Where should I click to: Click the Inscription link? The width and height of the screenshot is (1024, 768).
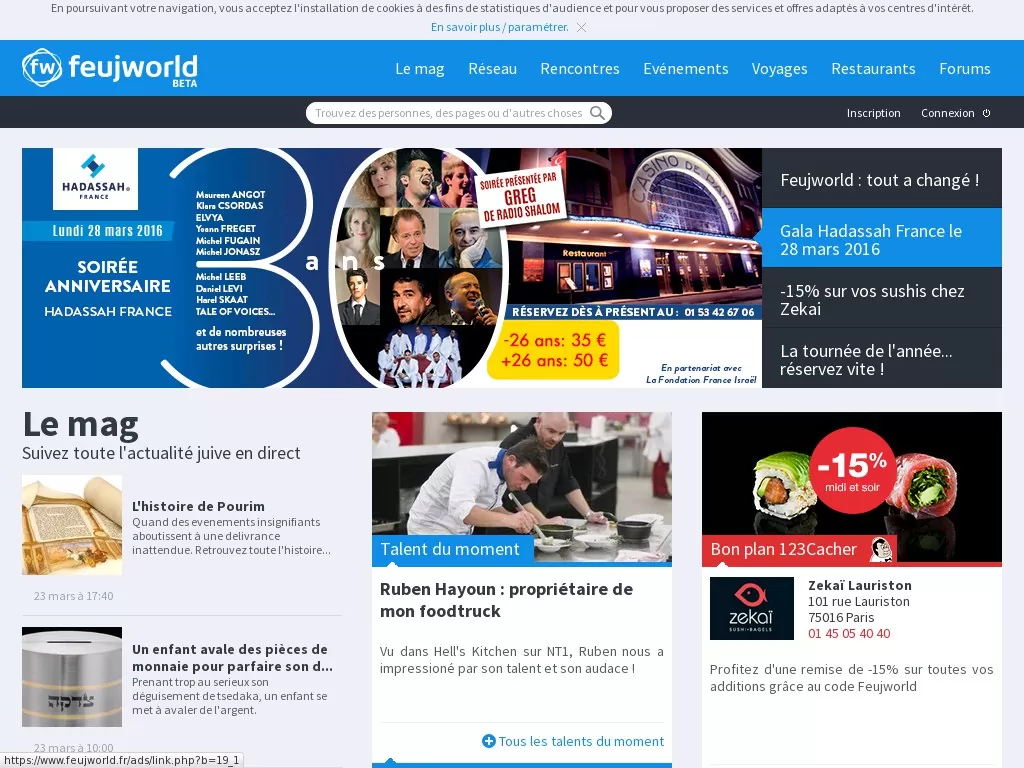[x=873, y=113]
